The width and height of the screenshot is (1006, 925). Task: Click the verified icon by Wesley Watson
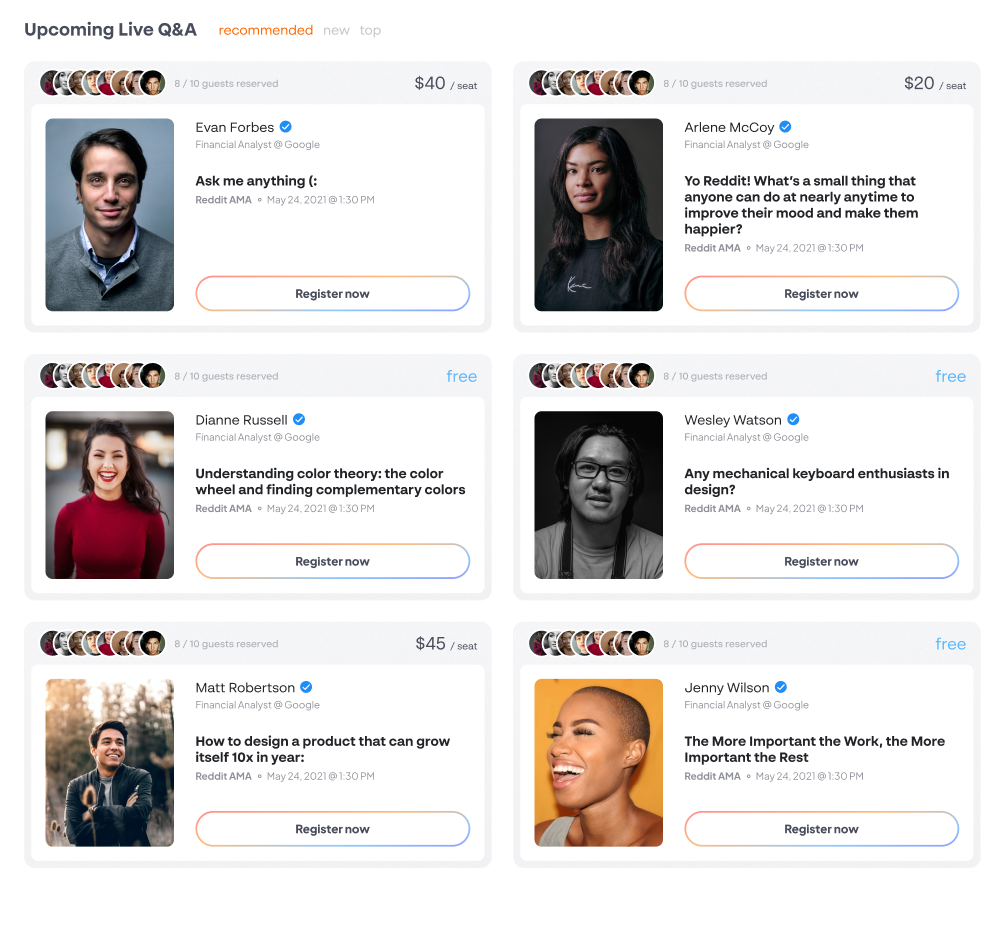794,420
